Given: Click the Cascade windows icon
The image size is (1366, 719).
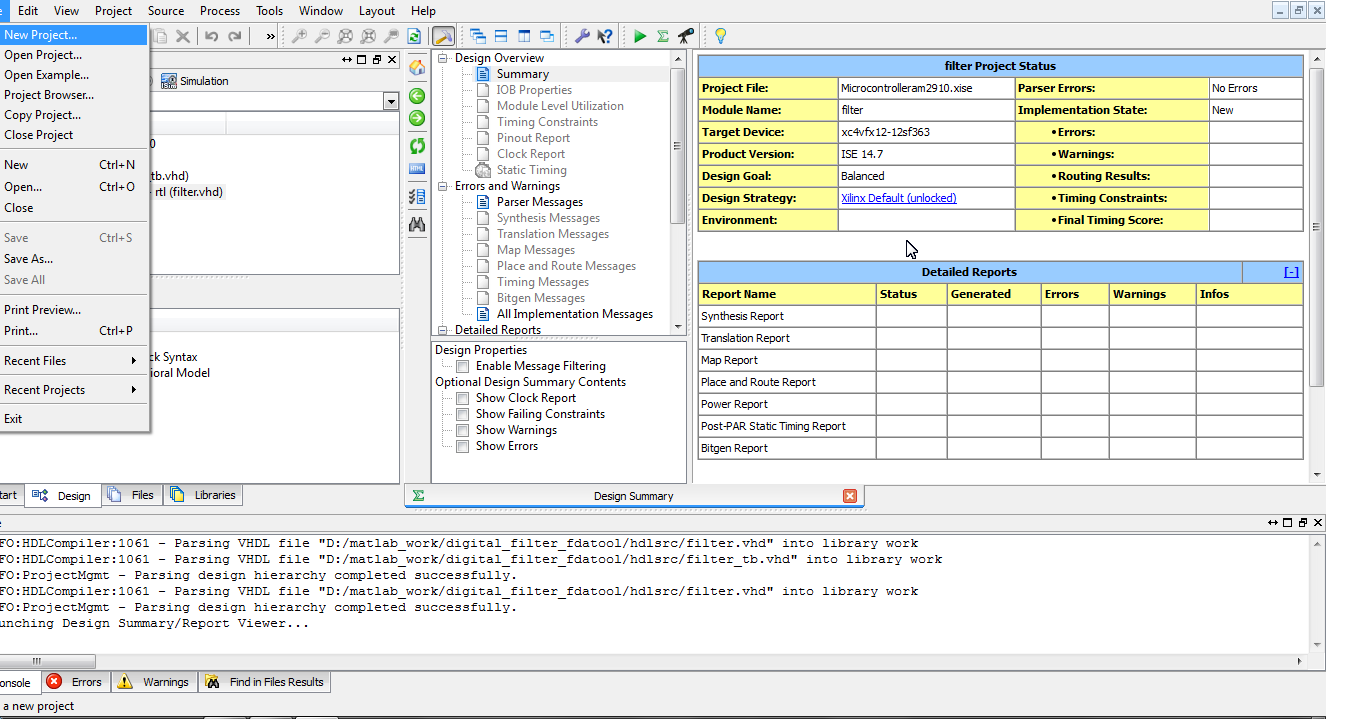Looking at the screenshot, I should pyautogui.click(x=477, y=36).
